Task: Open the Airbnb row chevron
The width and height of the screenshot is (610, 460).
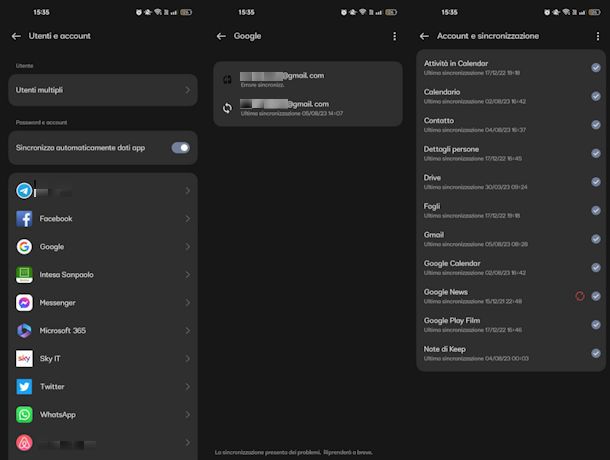Action: tap(188, 442)
